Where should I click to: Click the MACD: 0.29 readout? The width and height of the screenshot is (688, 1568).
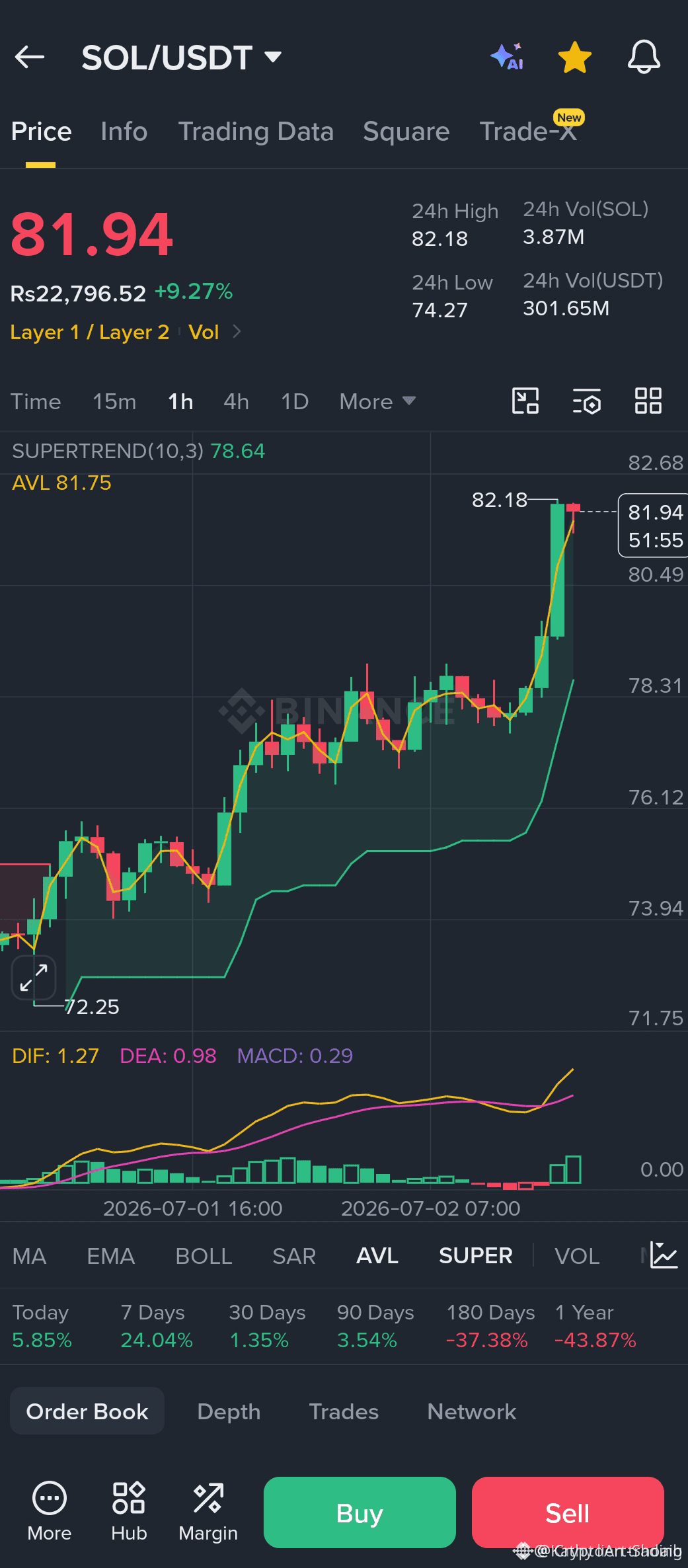tap(295, 1056)
